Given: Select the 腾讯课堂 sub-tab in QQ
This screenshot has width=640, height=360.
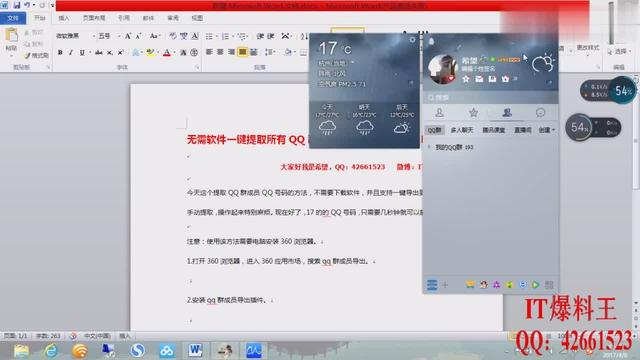Looking at the screenshot, I should tap(493, 130).
